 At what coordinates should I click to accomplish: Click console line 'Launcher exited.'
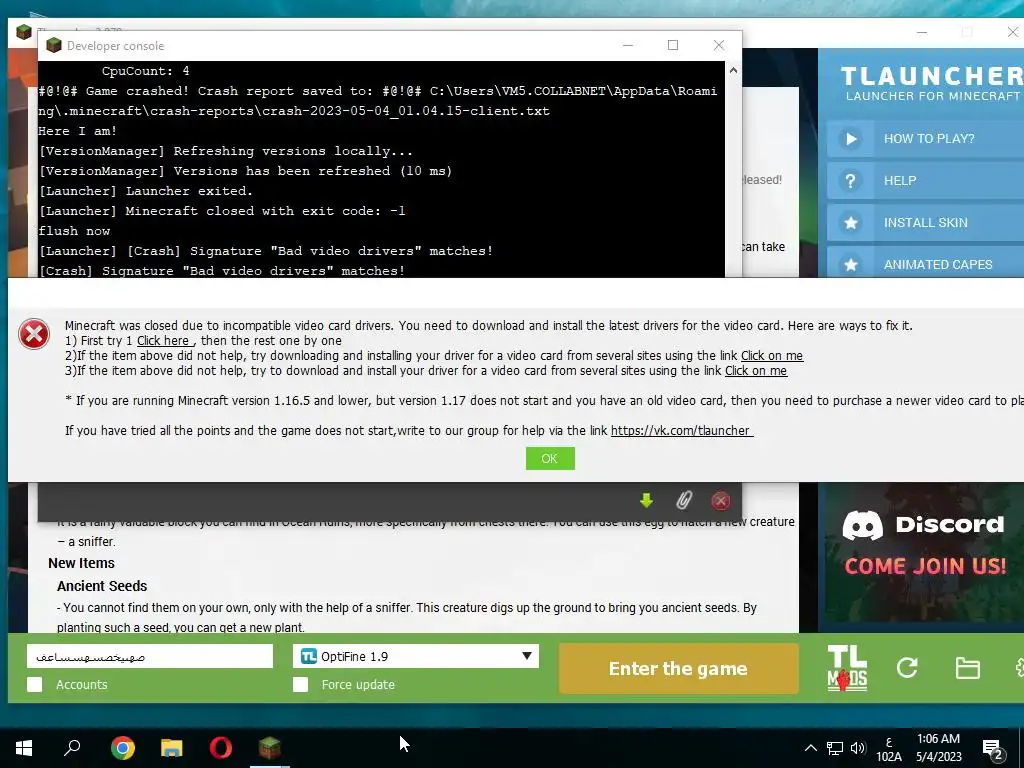[x=146, y=191]
